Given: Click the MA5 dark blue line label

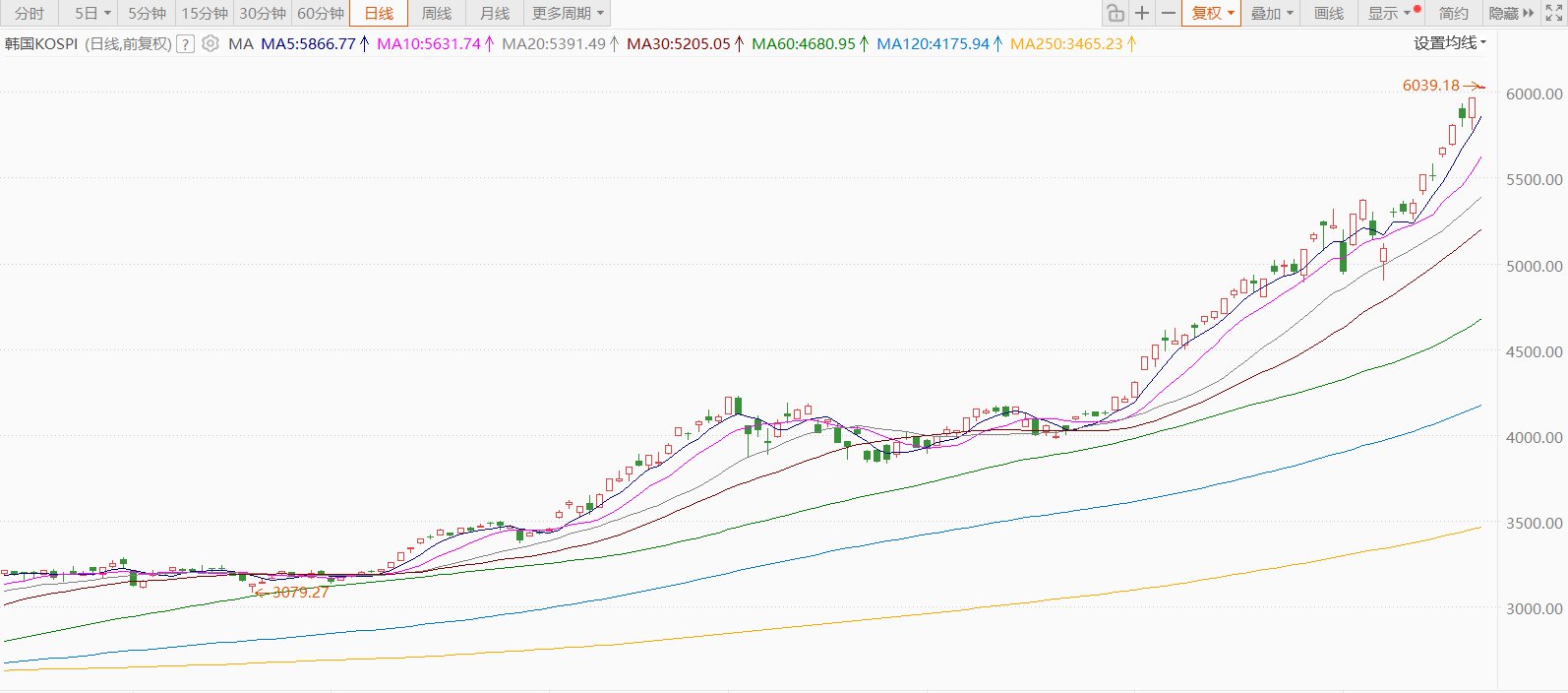Looking at the screenshot, I should click(x=308, y=43).
